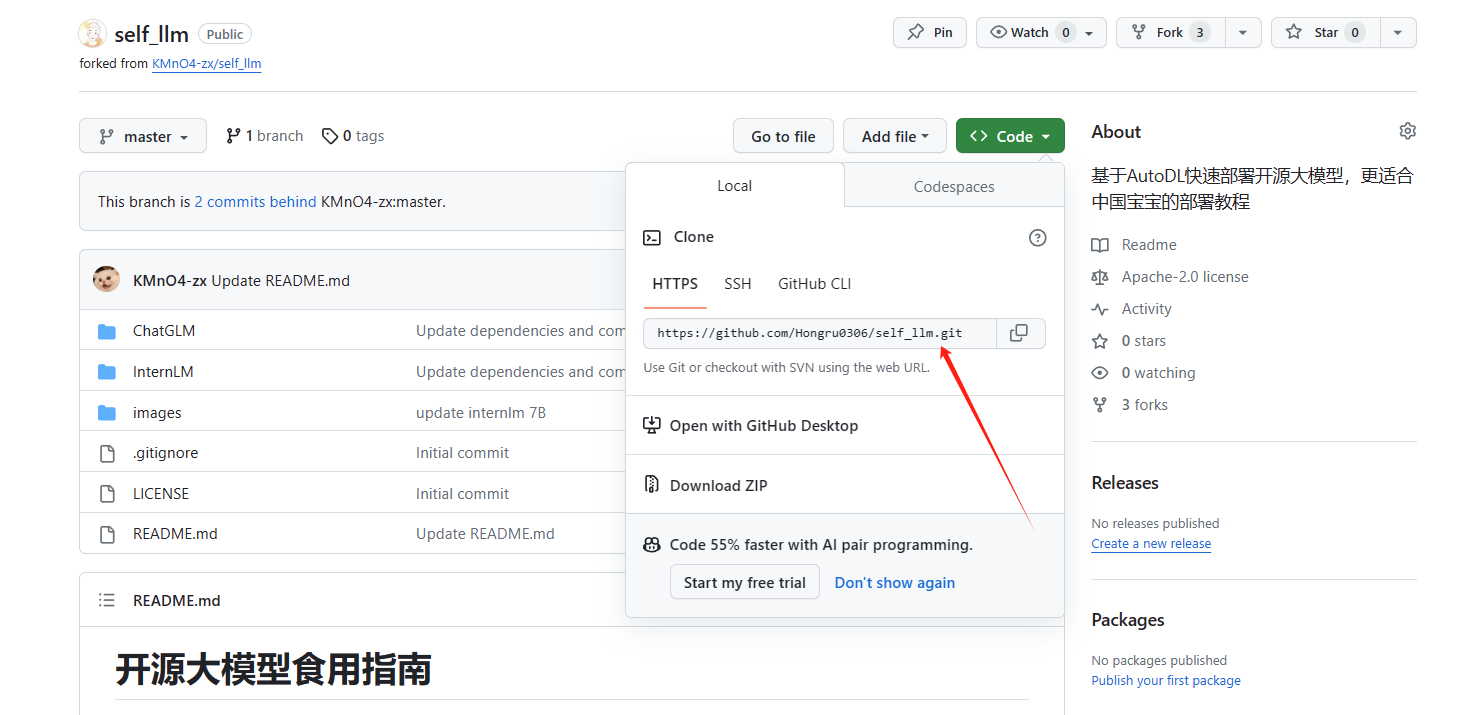Screen dimensions: 1476x715
Task: Open the Add file dropdown
Action: click(x=895, y=136)
